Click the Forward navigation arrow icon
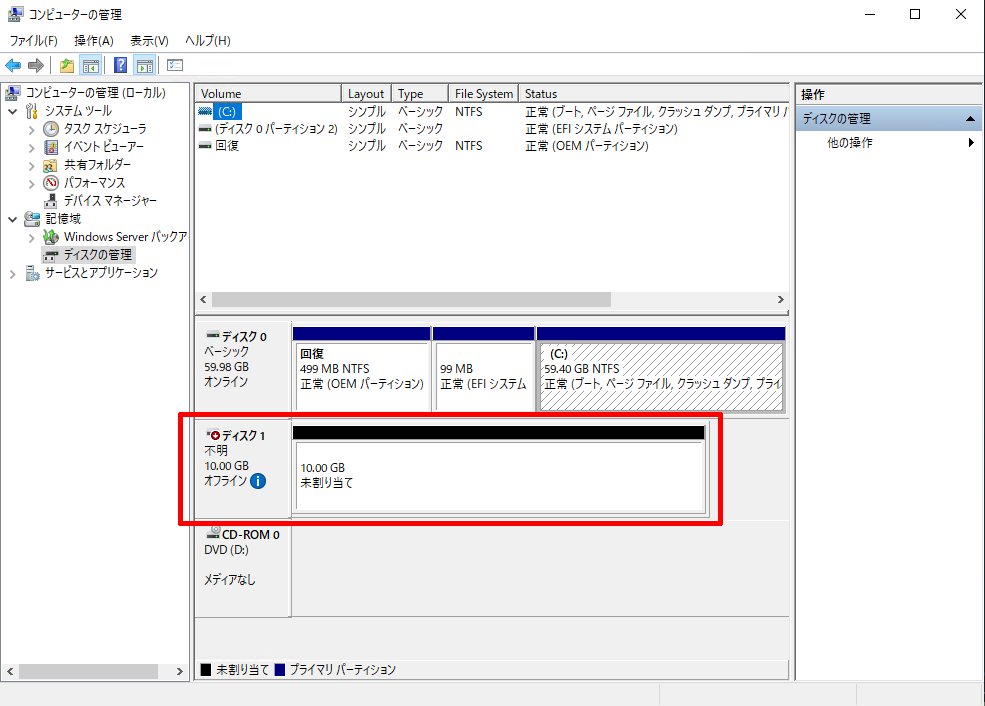 click(x=35, y=64)
